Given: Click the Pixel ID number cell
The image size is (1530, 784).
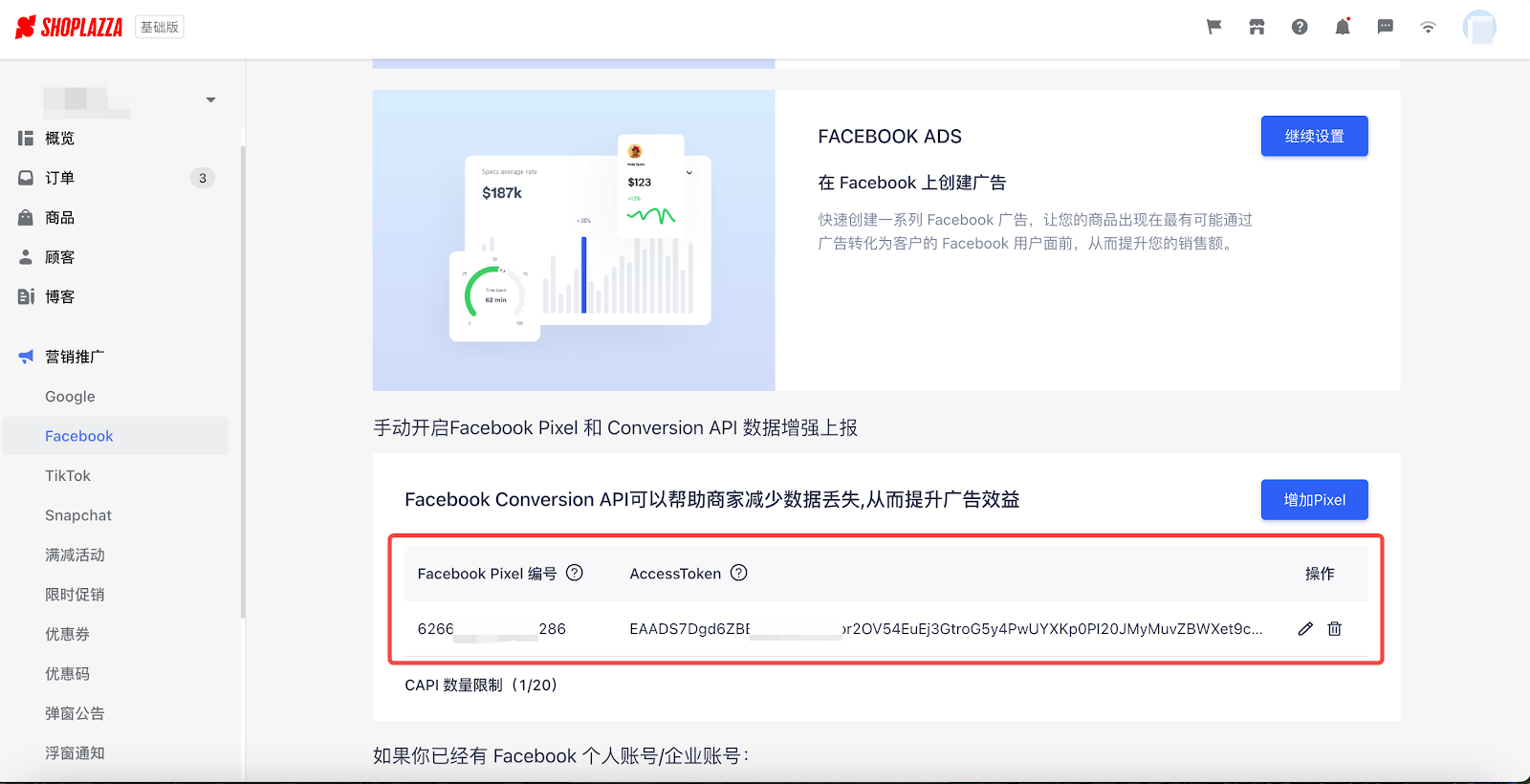Looking at the screenshot, I should coord(492,628).
